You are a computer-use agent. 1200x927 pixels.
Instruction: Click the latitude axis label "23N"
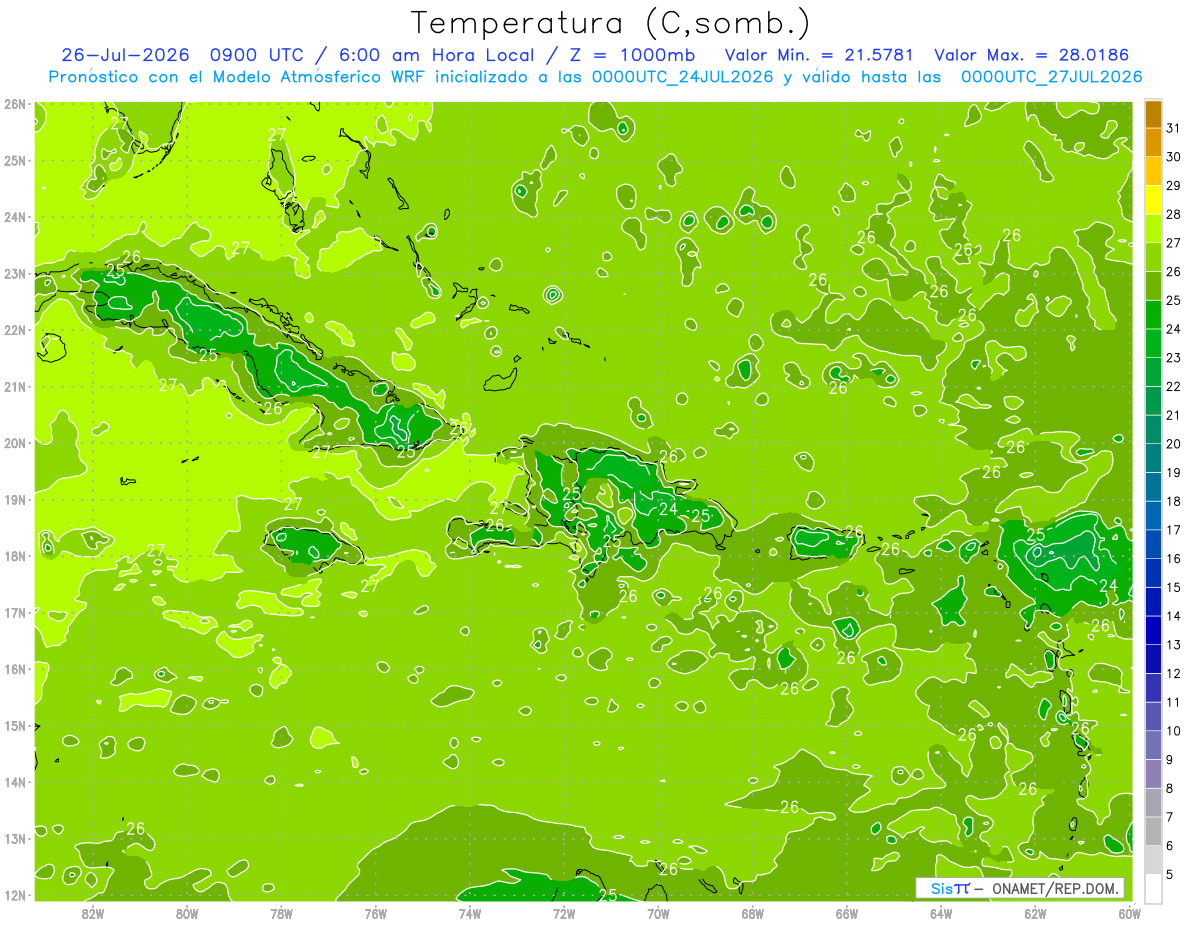tap(15, 273)
